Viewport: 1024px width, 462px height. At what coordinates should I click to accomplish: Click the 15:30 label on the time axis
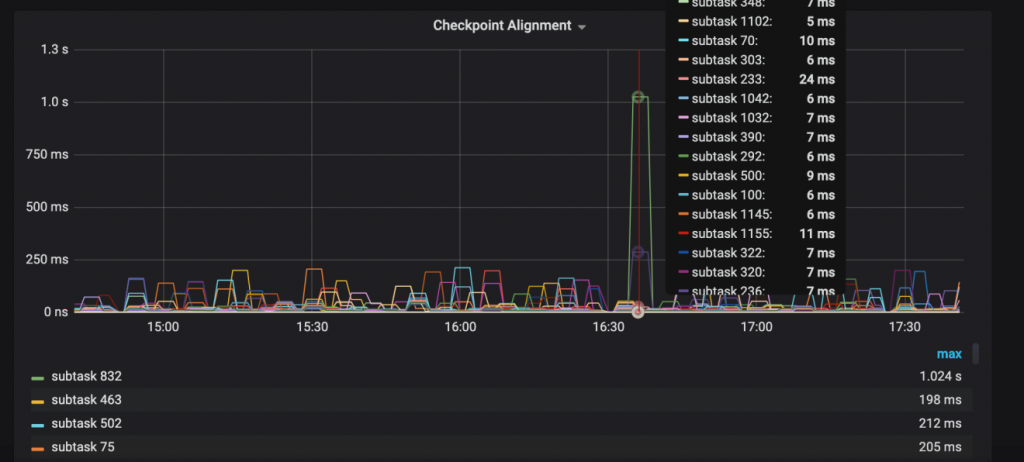312,326
